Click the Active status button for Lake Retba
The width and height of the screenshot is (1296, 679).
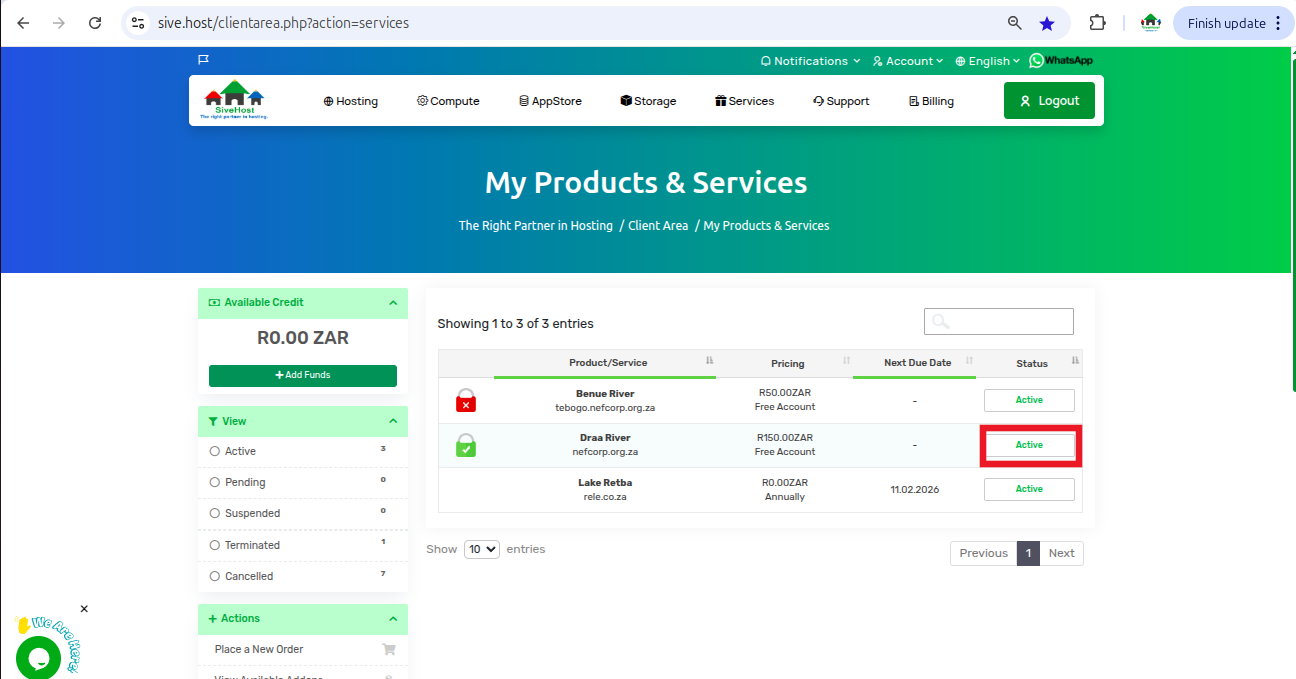(1029, 489)
